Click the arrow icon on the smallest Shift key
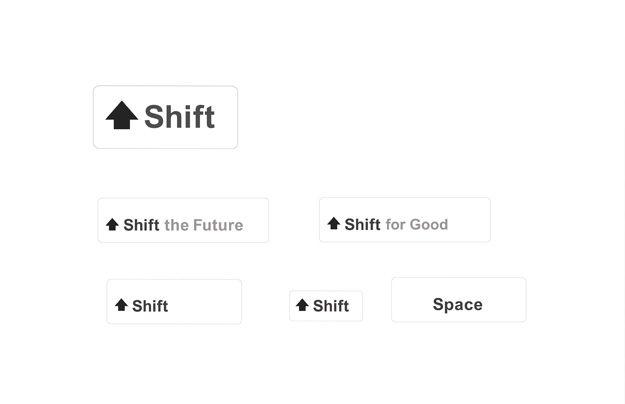The image size is (625, 404). tap(302, 305)
